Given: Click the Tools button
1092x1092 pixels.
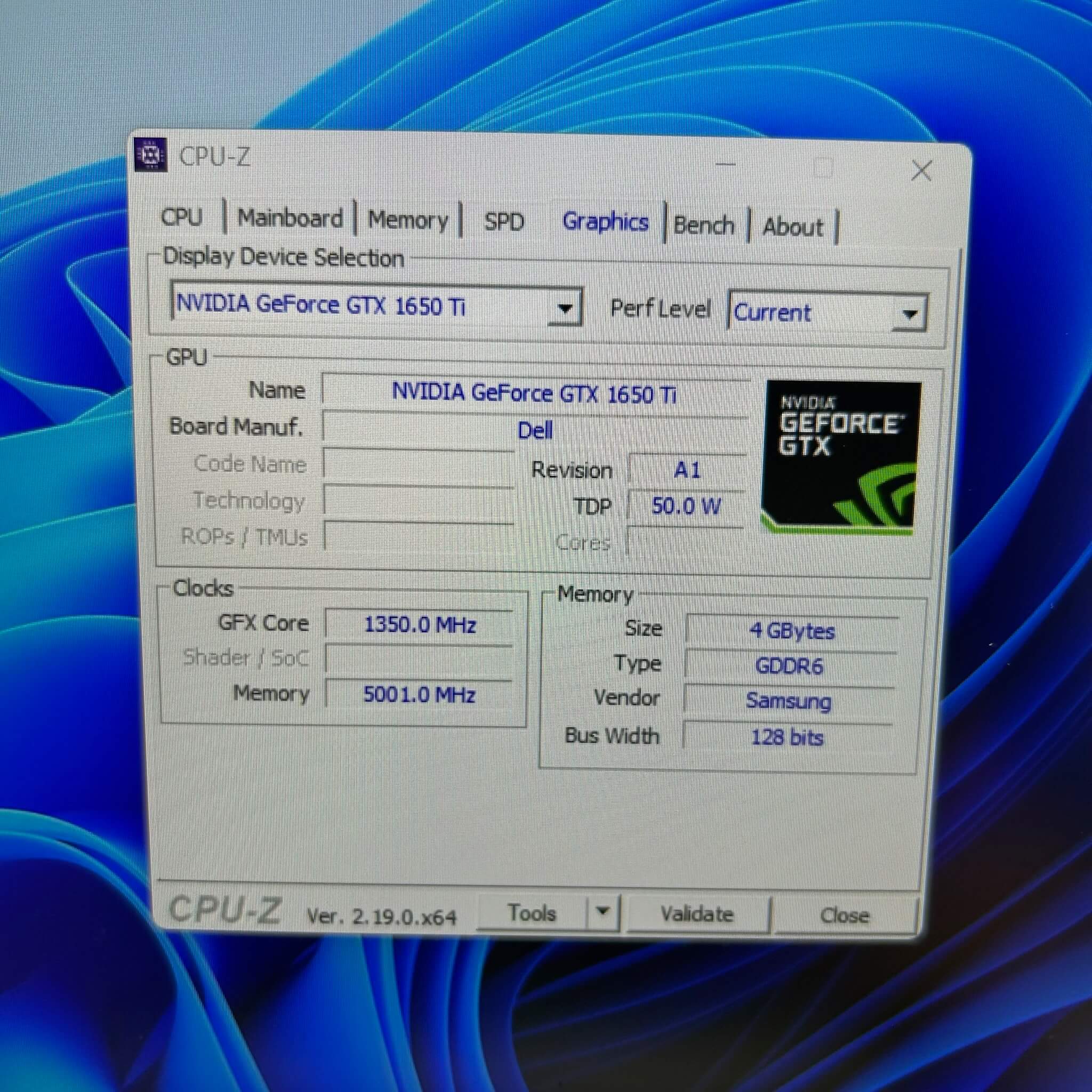Looking at the screenshot, I should (x=531, y=912).
